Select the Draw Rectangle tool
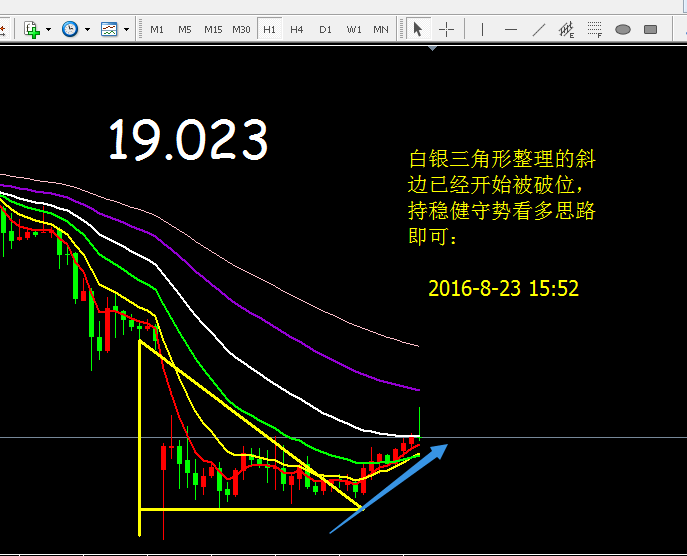This screenshot has height=556, width=687. [651, 30]
